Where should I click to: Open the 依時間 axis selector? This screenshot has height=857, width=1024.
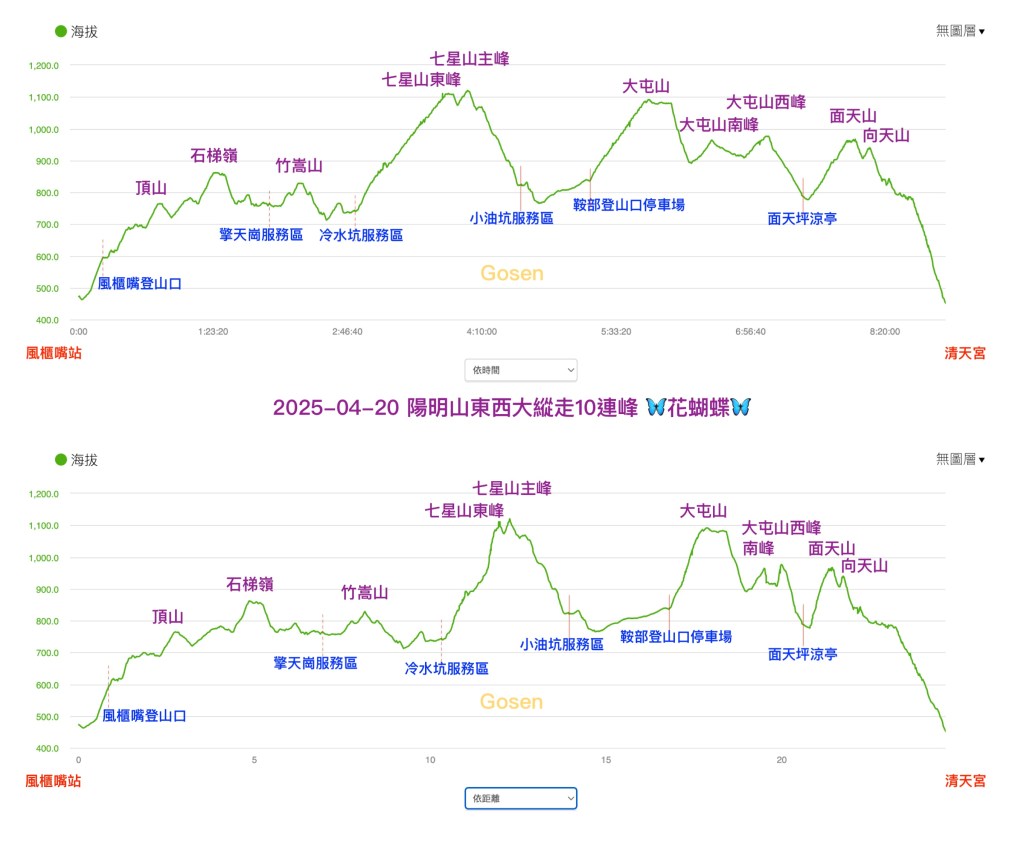tap(521, 370)
